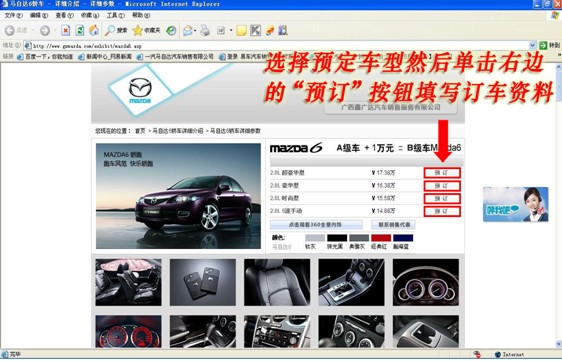Click the History globe icon
Viewport: 562px width, 361px height.
coord(171,30)
